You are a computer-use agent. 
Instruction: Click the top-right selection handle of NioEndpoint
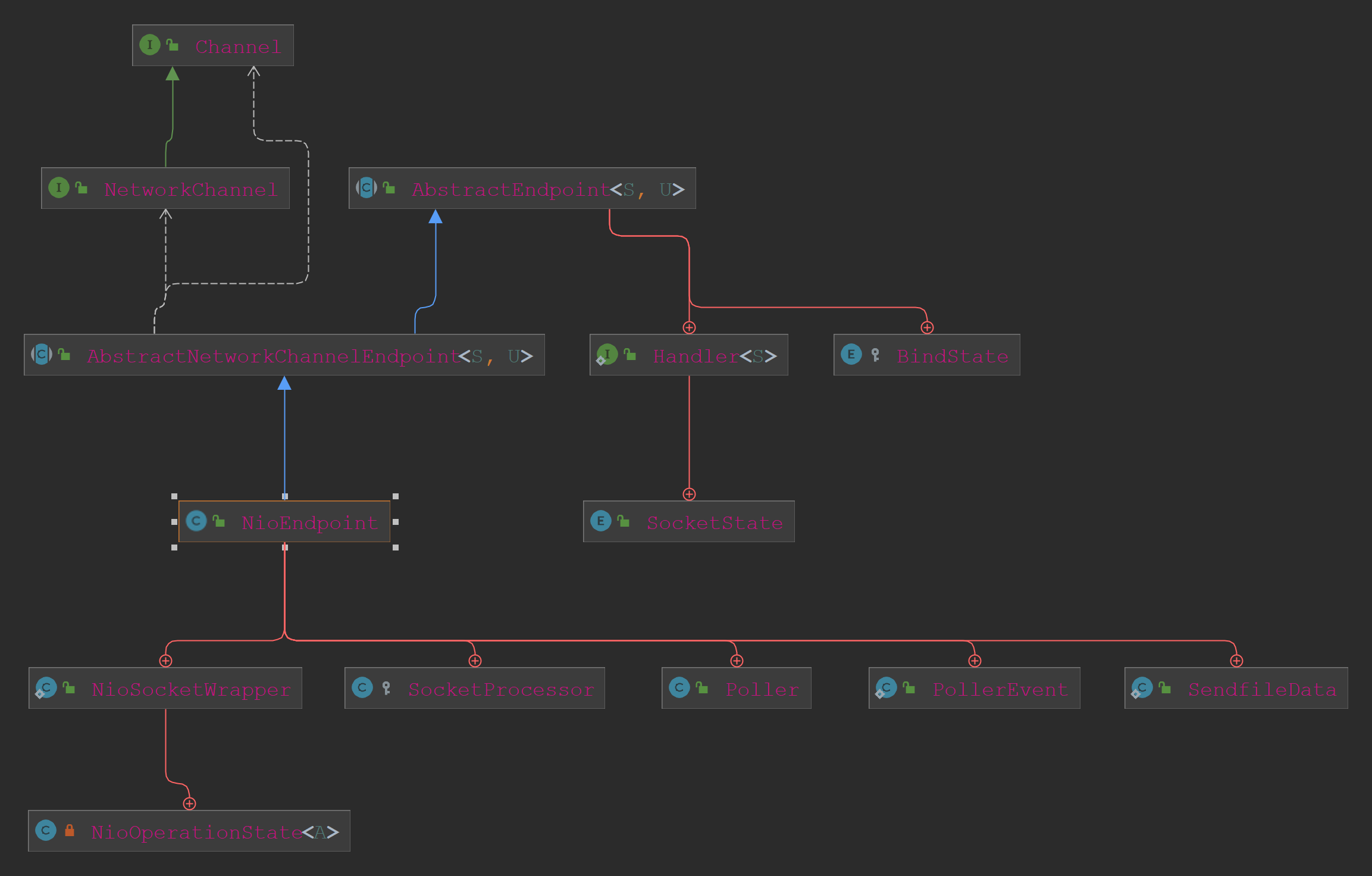[x=396, y=496]
